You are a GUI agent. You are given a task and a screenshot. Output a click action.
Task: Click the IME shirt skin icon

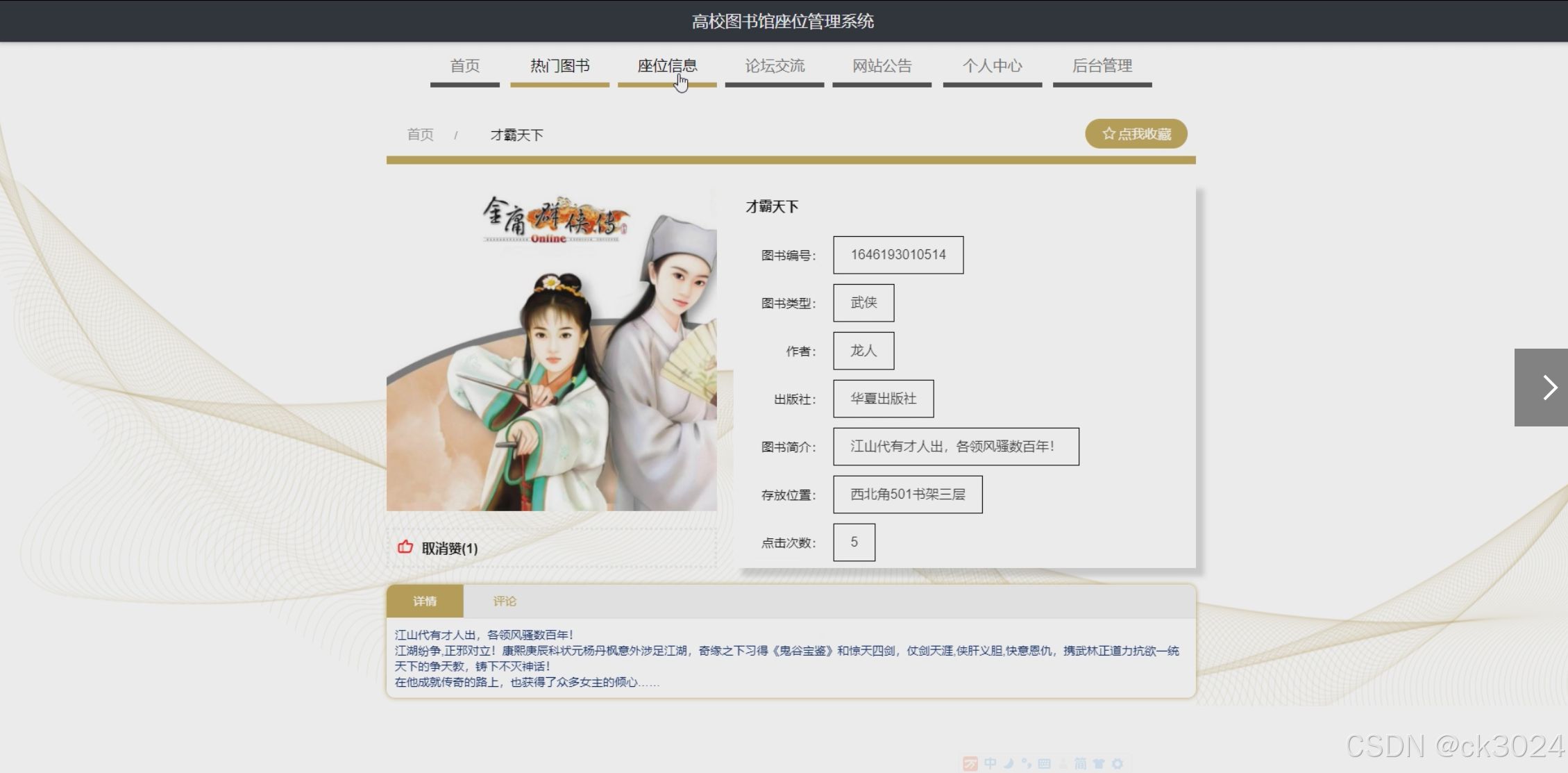[1098, 764]
